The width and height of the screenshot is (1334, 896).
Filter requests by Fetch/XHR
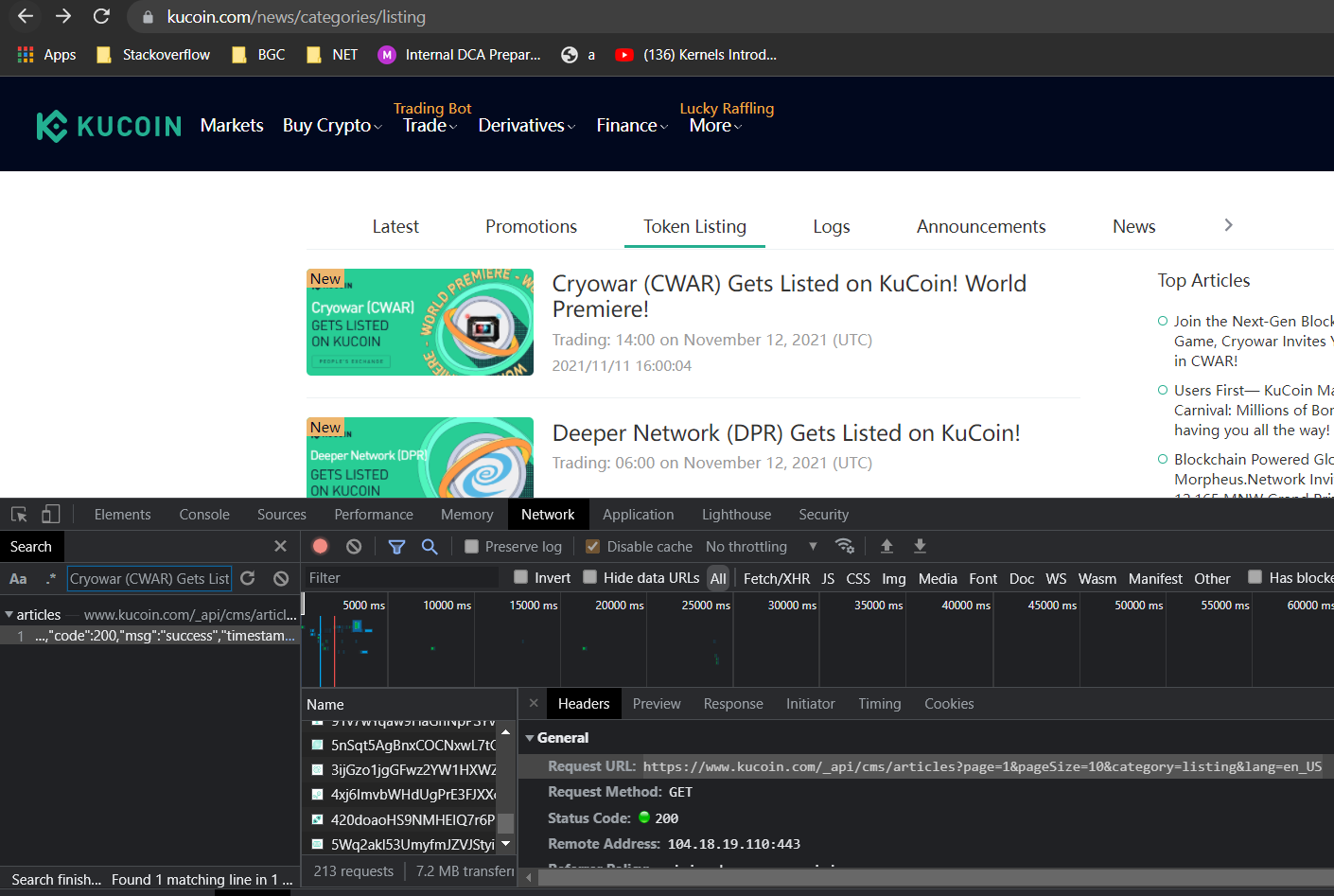(x=777, y=578)
